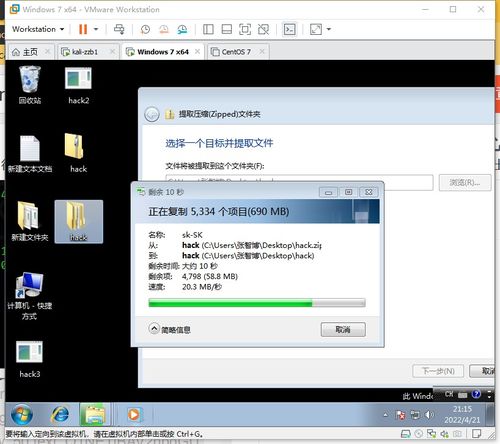Click the sound card status icon
Image resolution: width=500 pixels, height=444 pixels.
click(x=444, y=434)
